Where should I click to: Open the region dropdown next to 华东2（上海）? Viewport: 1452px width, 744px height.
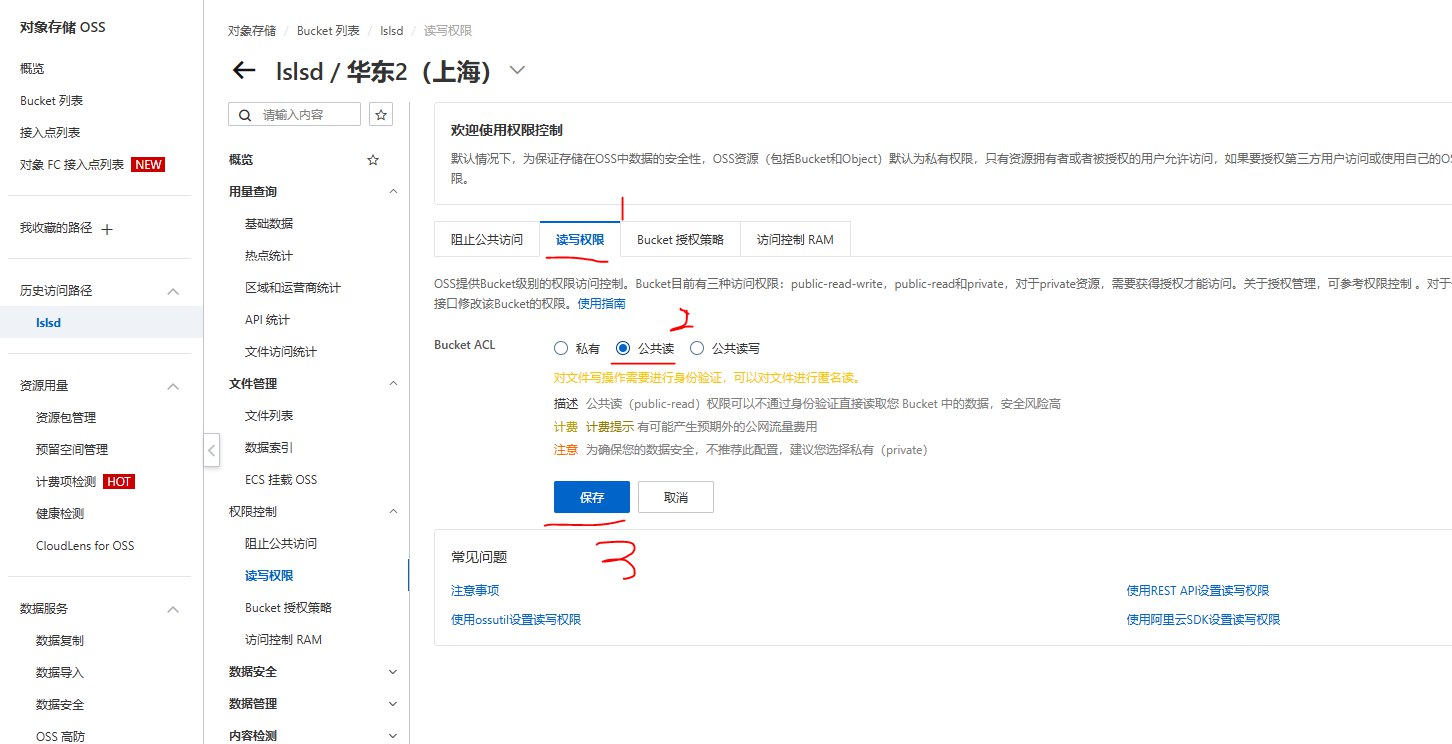pos(517,71)
